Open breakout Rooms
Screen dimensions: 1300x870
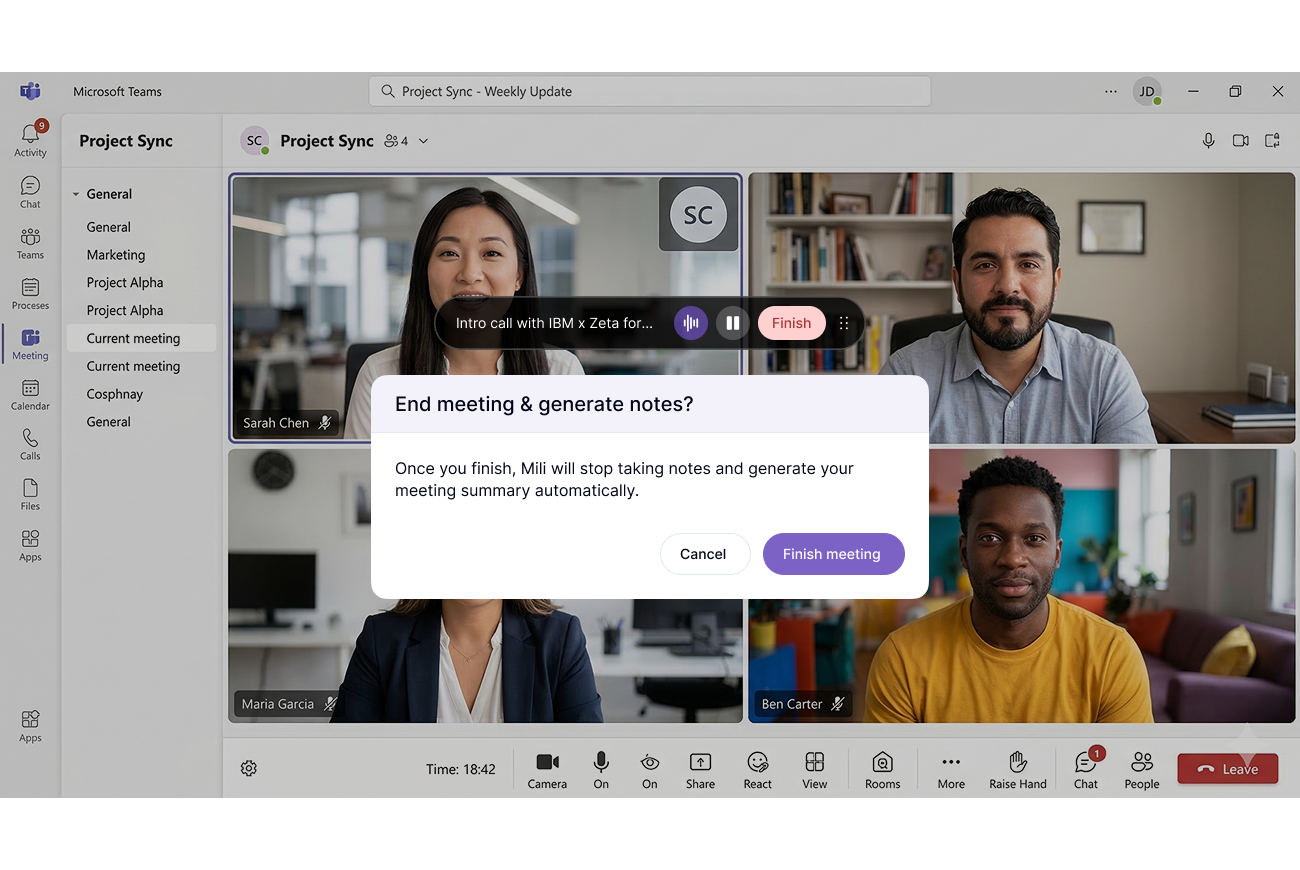pos(882,770)
